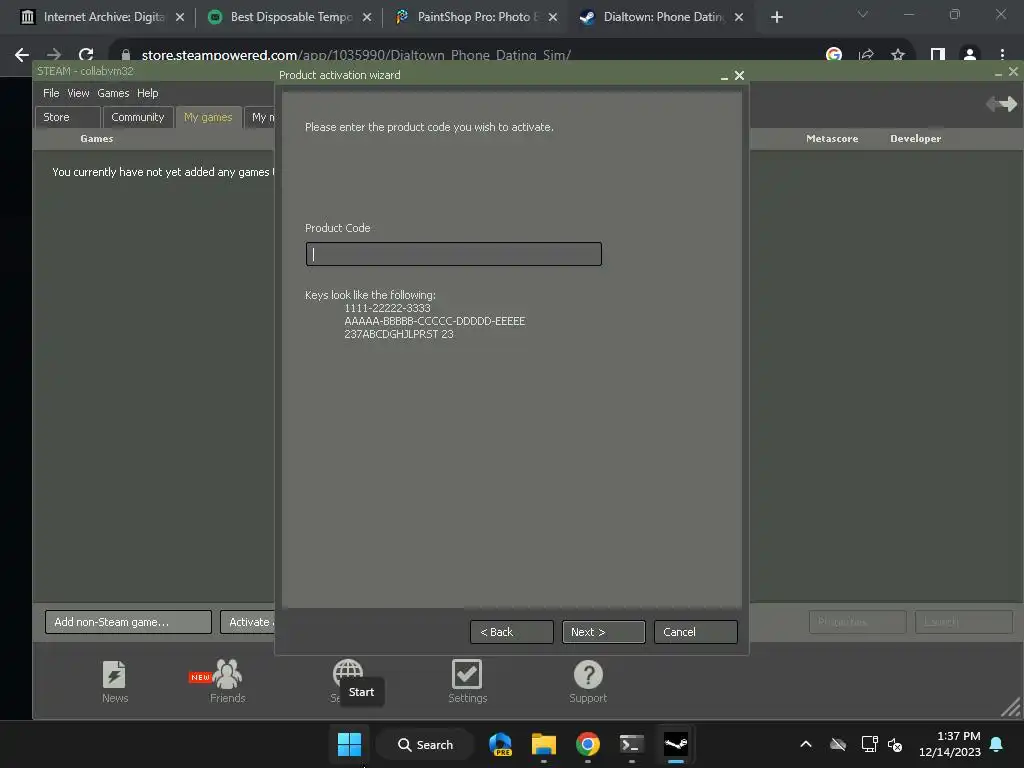Screen dimensions: 1024x768
Task: Close the Internet Archive browser tab
Action: pos(180,17)
